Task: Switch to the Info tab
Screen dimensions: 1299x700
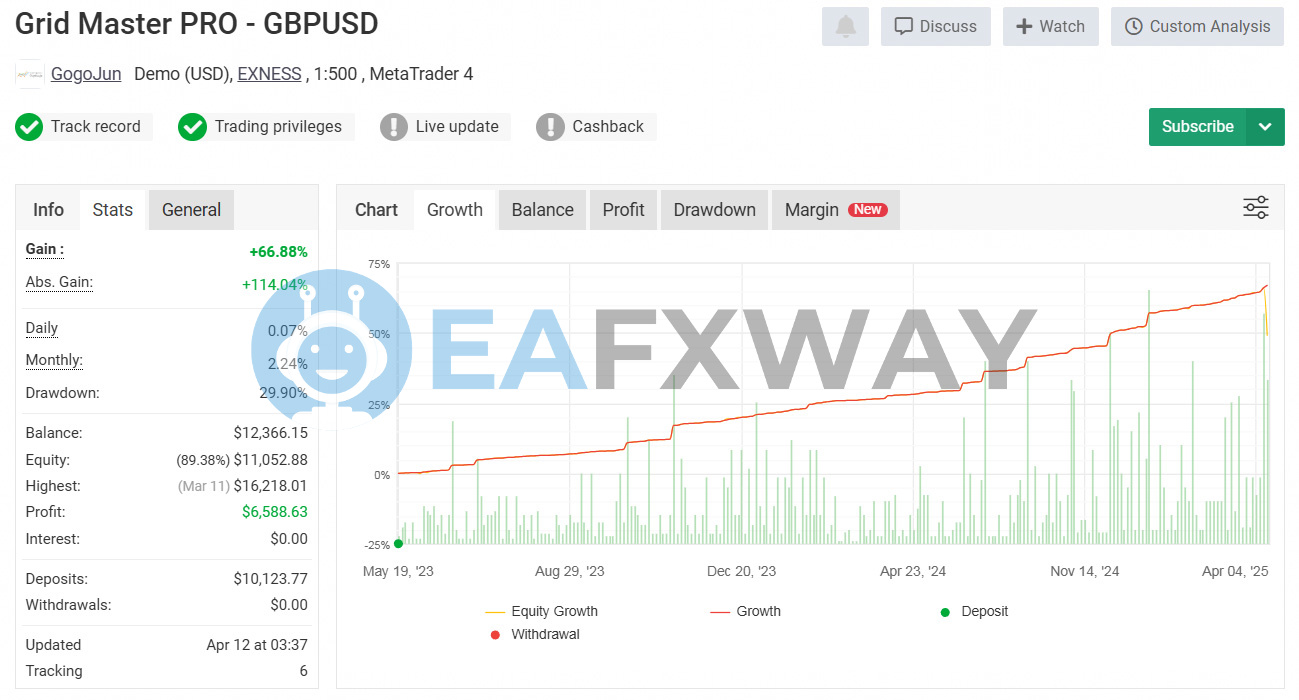Action: pos(48,210)
